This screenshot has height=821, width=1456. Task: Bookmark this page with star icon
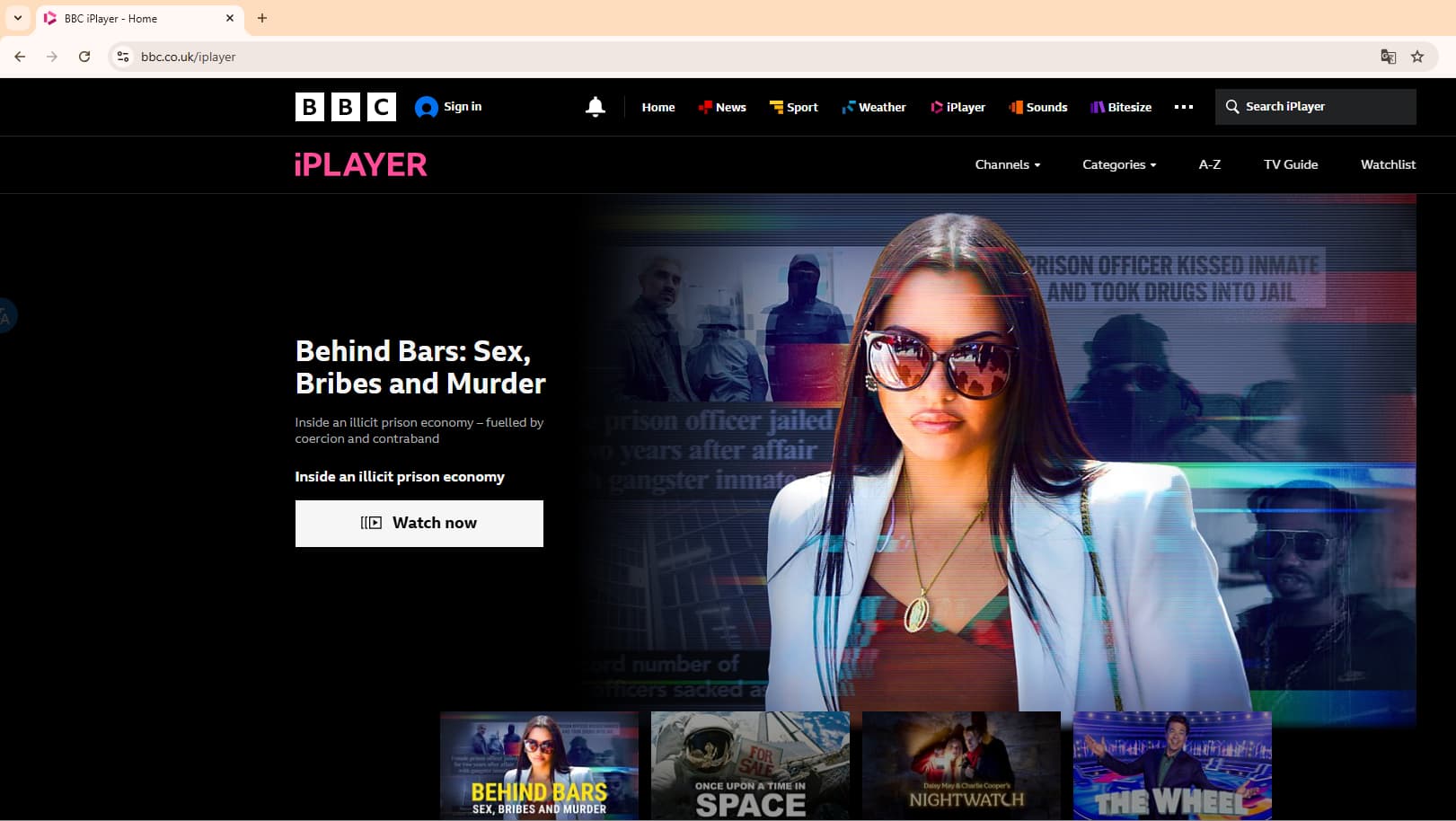coord(1417,57)
